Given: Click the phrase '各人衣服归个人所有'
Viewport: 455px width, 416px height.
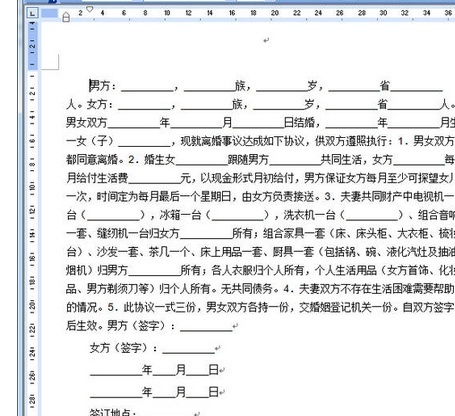Looking at the screenshot, I should point(257,270).
